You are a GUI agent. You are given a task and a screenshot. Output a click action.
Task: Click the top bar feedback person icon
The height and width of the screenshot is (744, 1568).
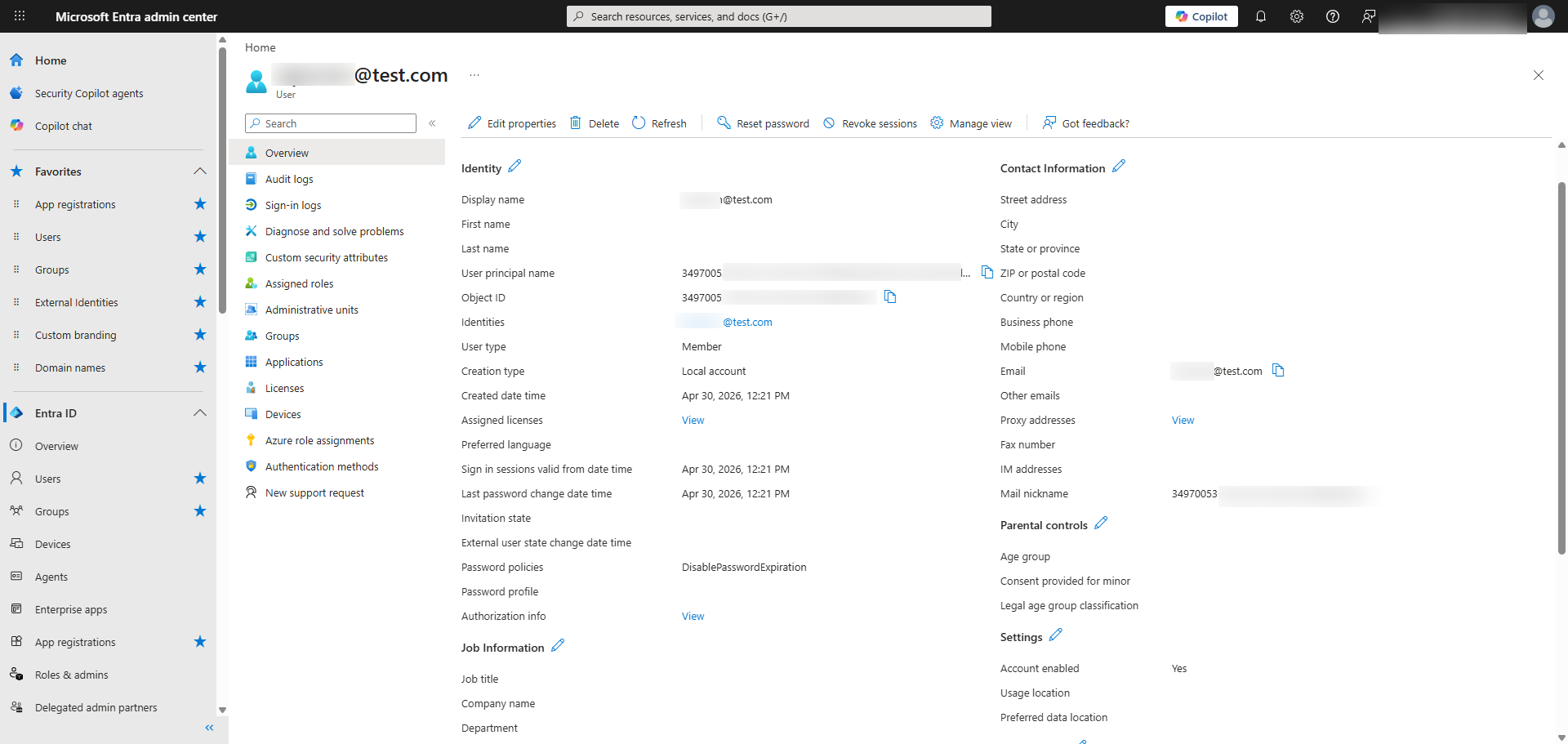(x=1369, y=16)
